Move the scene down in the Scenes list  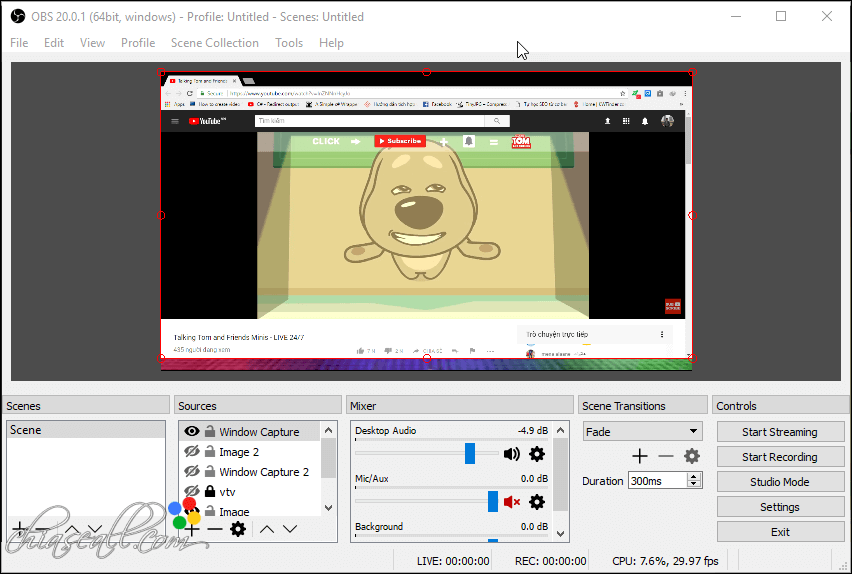point(95,529)
